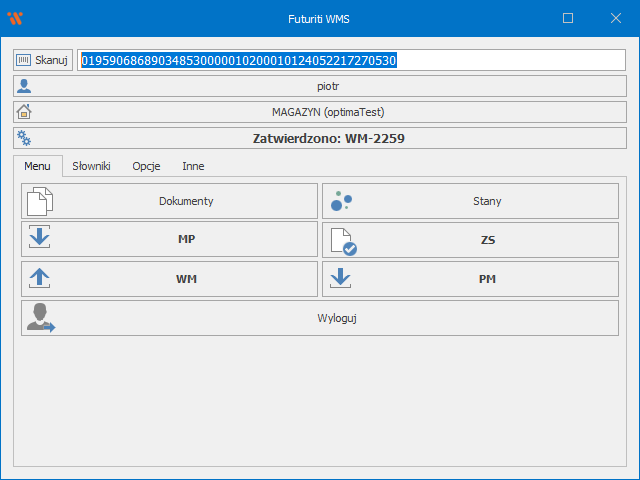Click the barcode icon on Skanuj button
The image size is (640, 480).
coord(24,60)
